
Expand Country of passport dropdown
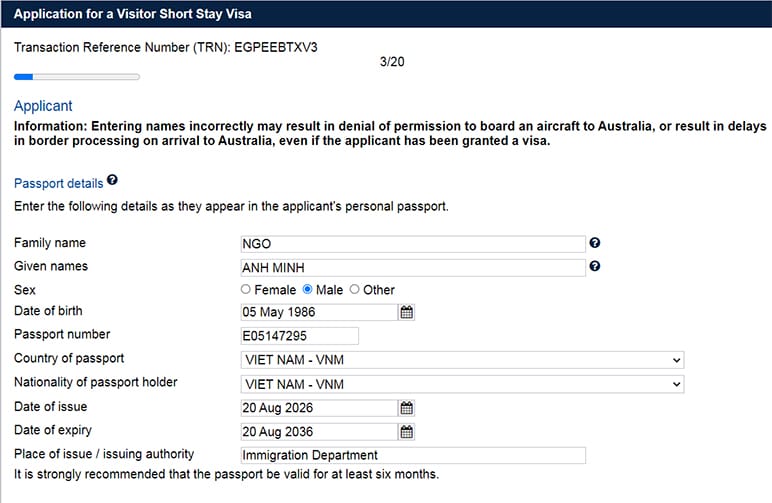[x=462, y=360]
